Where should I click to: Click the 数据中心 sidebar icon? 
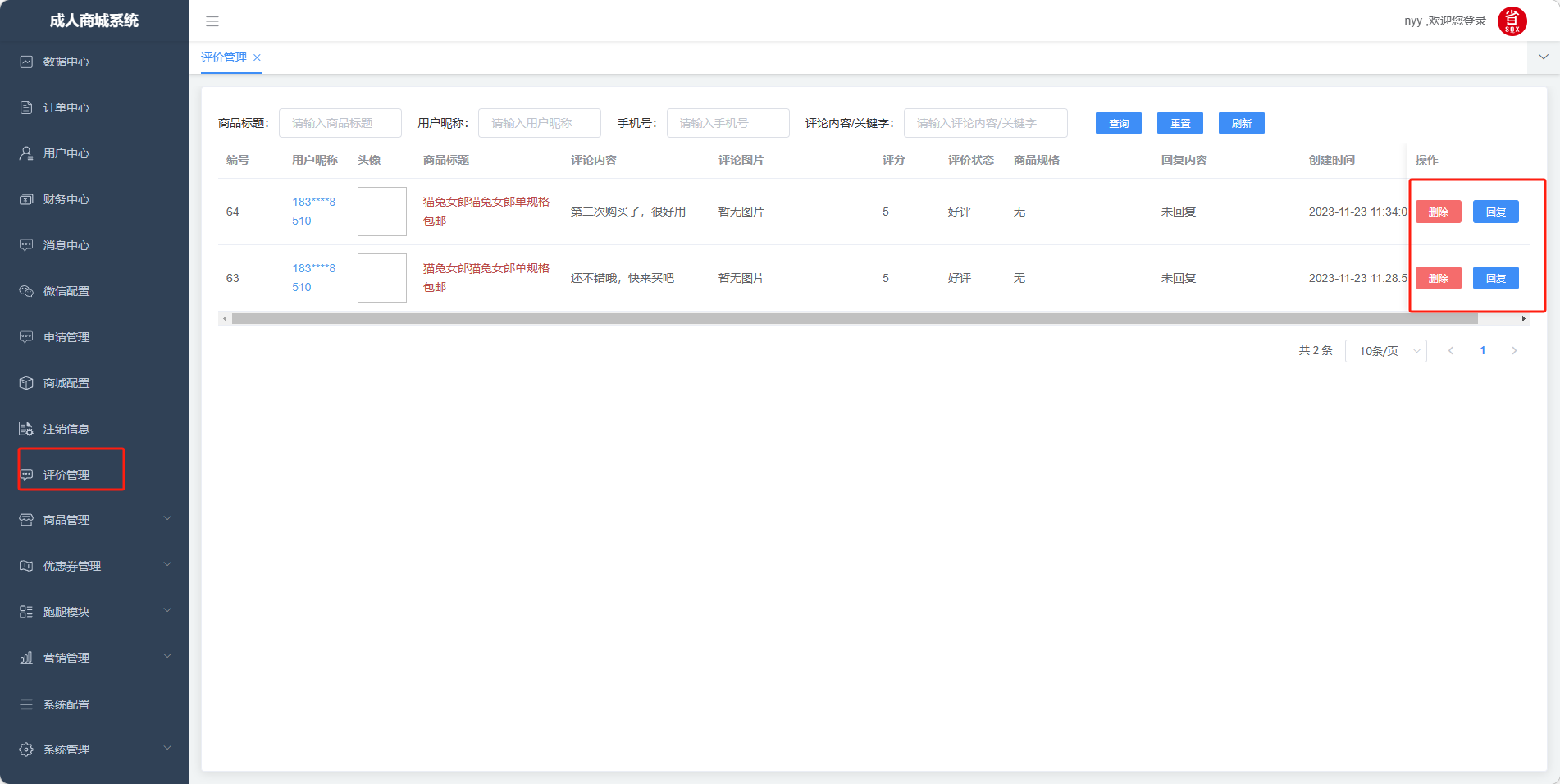26,62
